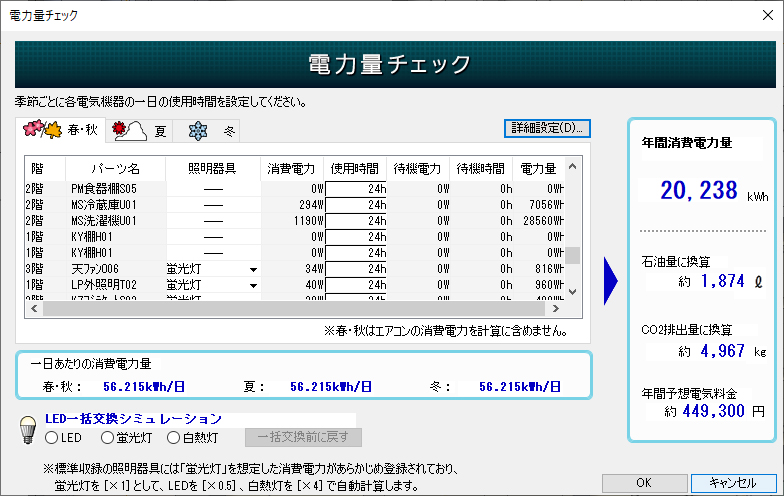
Task: Click the LED一括交換シミュレーション heading
Action: [x=134, y=418]
